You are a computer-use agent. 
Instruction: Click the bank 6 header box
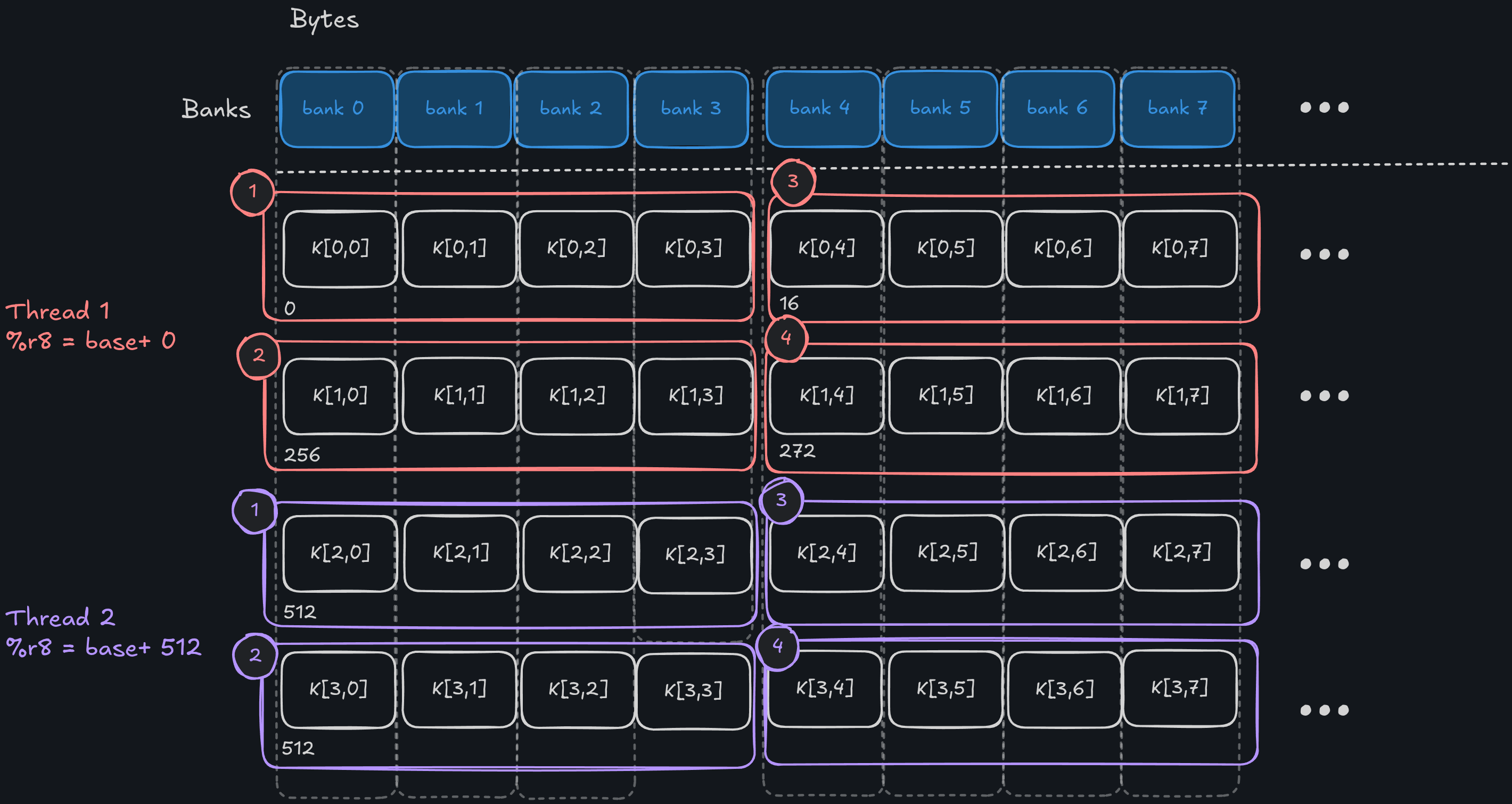(1057, 109)
